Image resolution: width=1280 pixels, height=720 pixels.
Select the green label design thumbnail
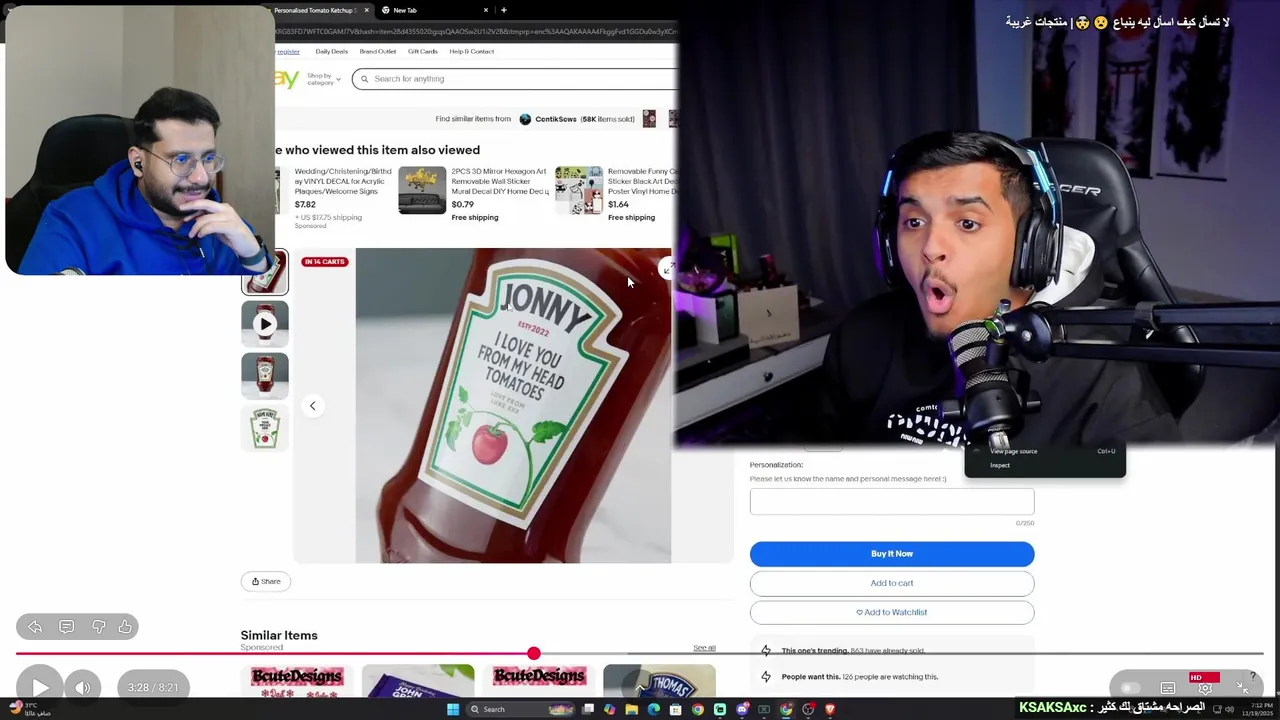point(265,428)
